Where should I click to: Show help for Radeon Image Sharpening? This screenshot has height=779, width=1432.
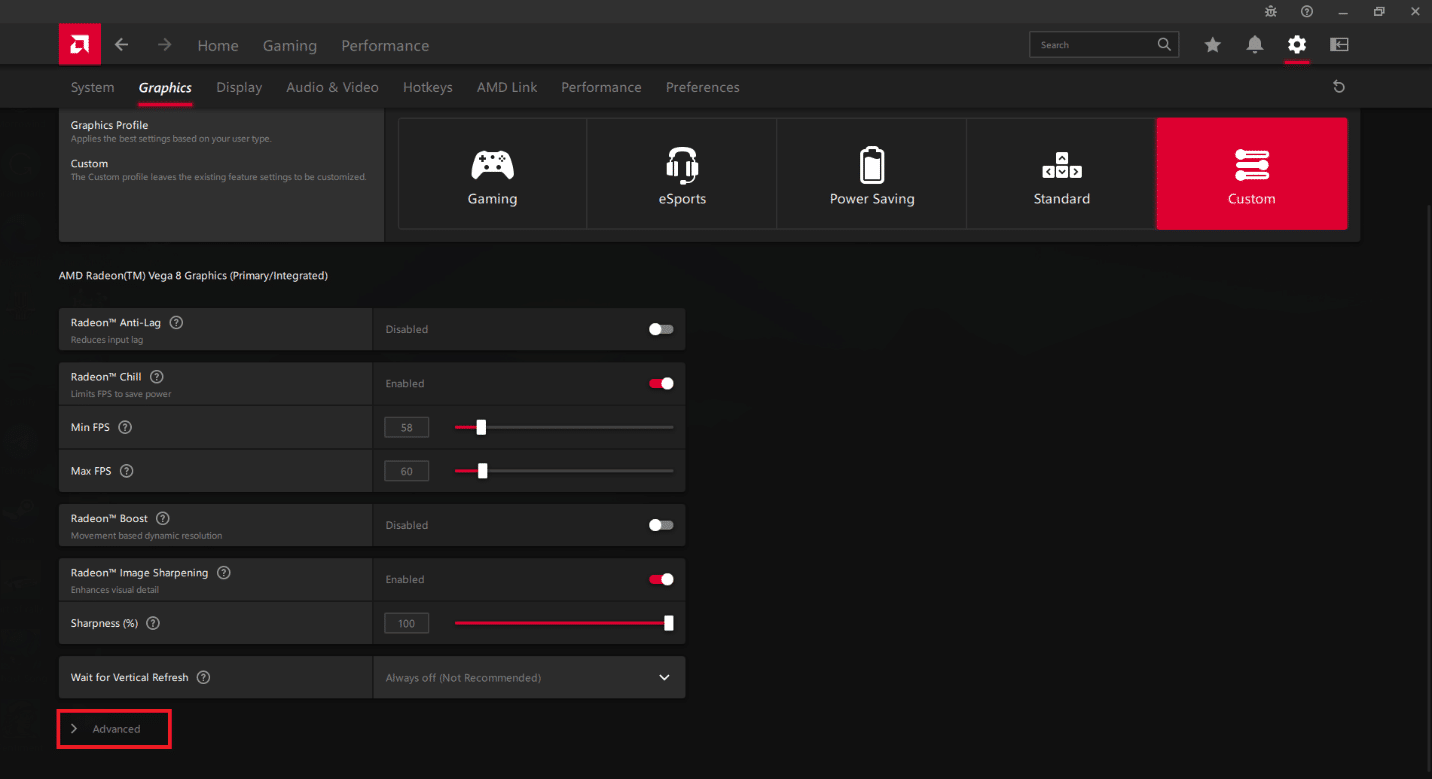click(224, 573)
